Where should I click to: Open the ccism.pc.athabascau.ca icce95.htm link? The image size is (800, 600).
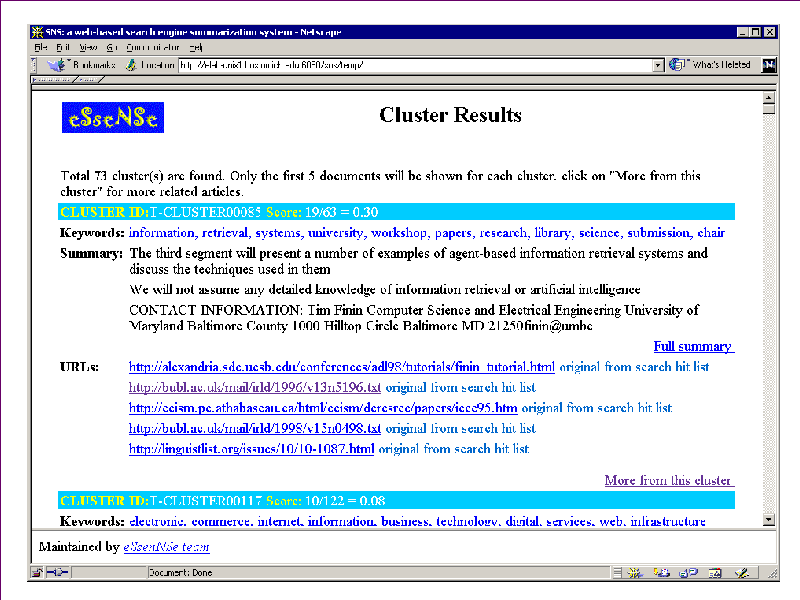(323, 408)
